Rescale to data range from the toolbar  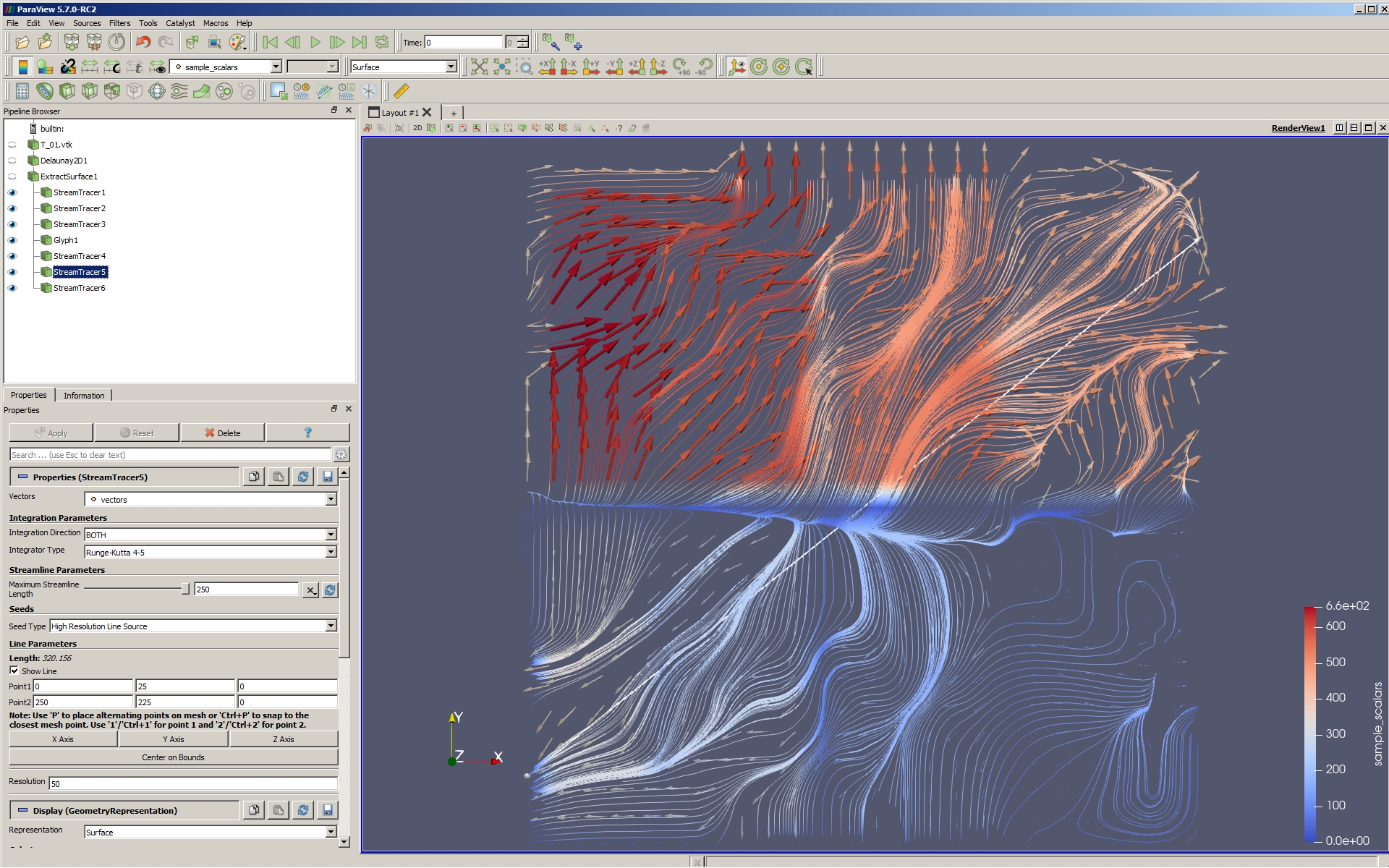pyautogui.click(x=90, y=67)
